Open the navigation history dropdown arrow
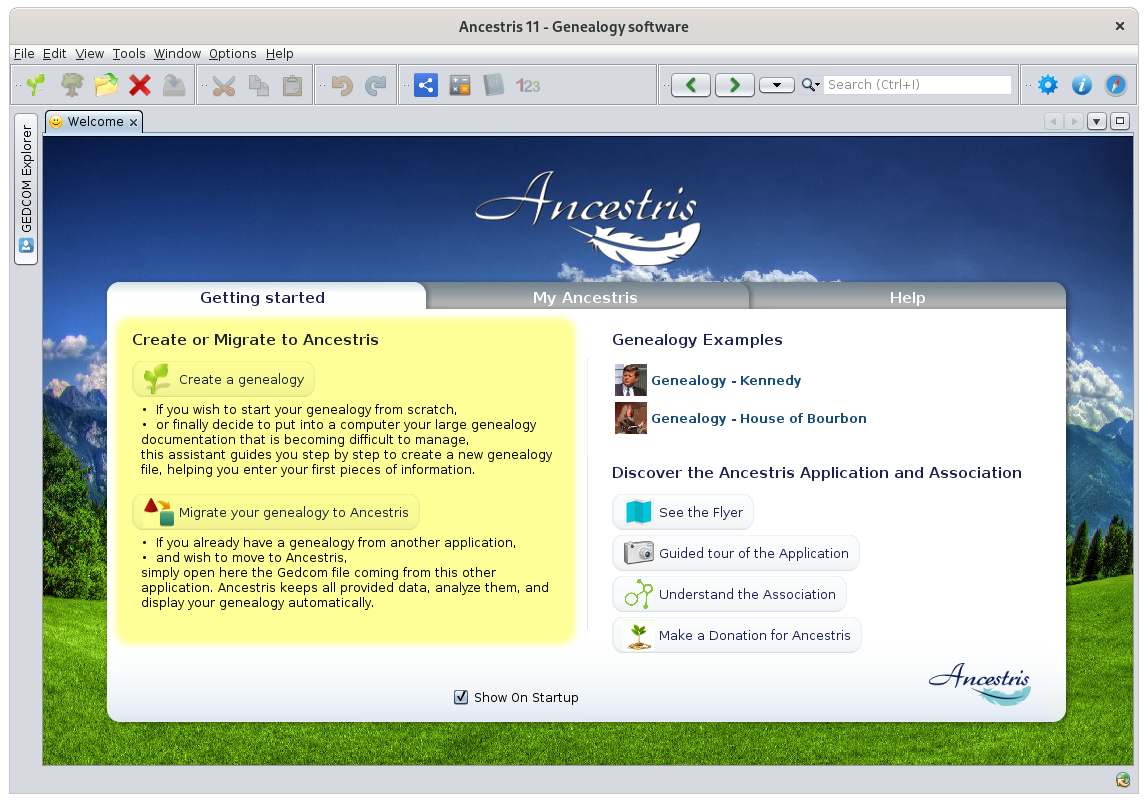Screen dimensions: 1148x803 (x=777, y=85)
